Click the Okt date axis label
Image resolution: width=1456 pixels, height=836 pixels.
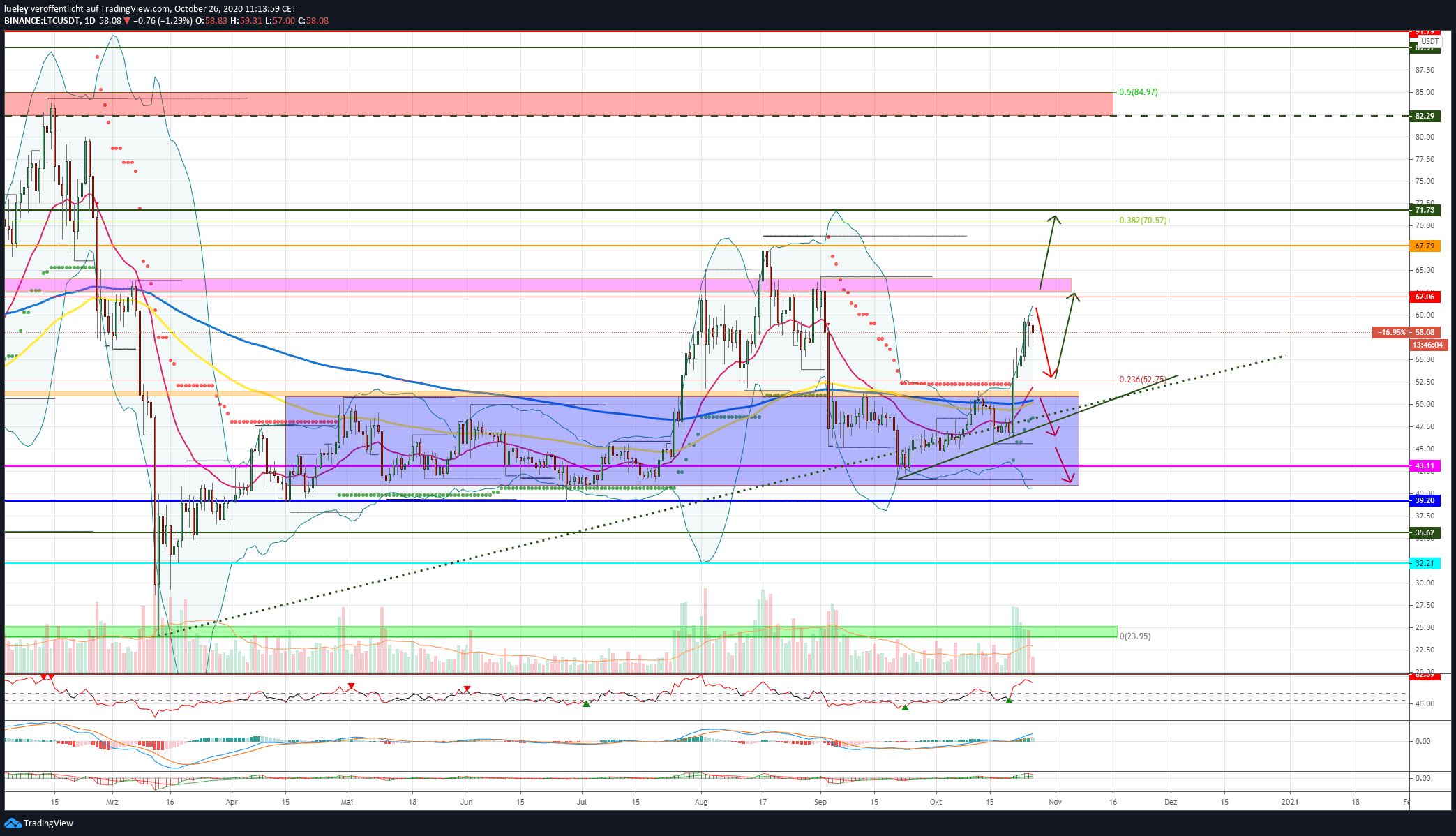tap(936, 802)
